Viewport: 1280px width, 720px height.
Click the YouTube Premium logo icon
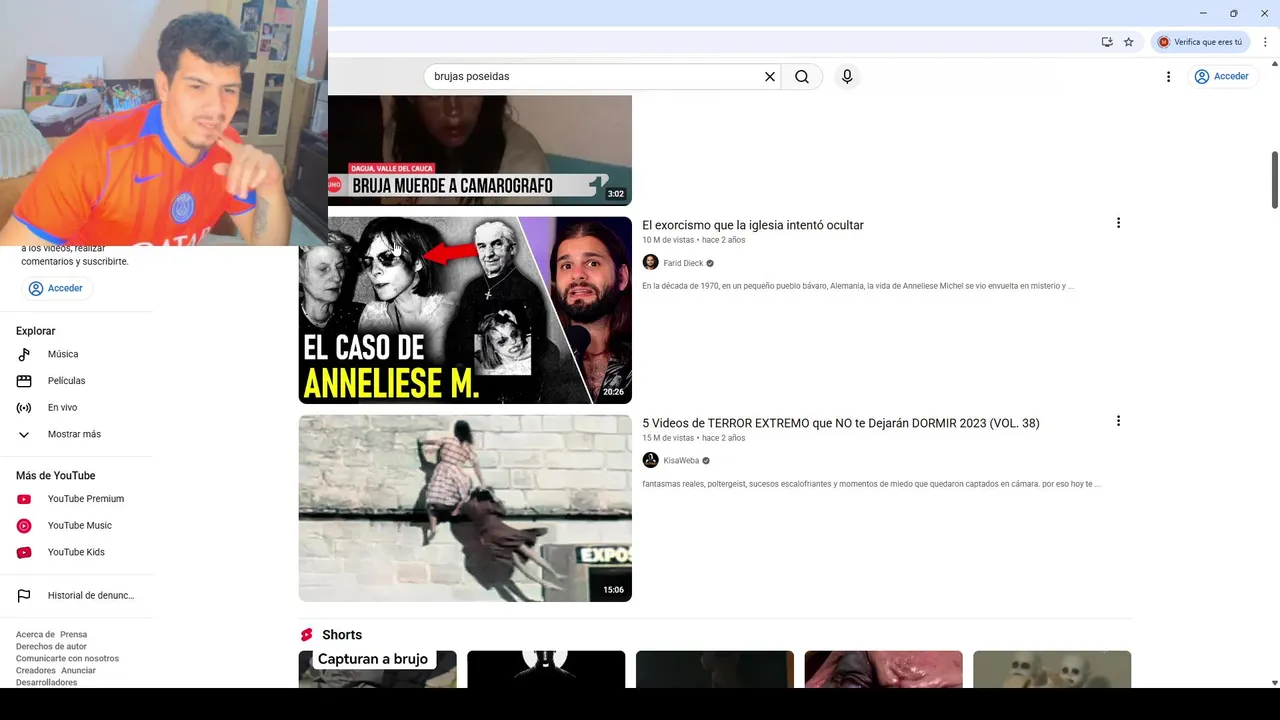(24, 499)
